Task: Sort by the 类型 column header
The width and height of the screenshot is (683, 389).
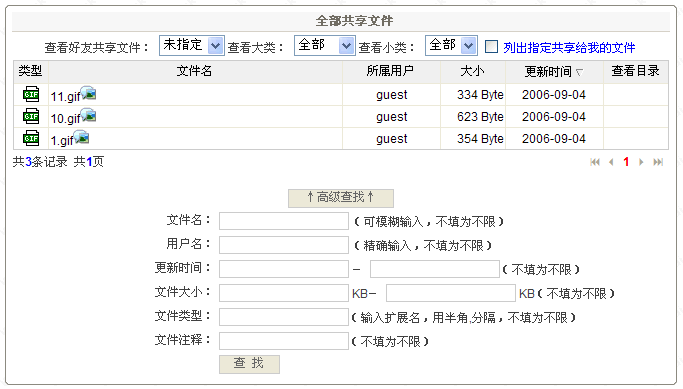Action: [30, 71]
